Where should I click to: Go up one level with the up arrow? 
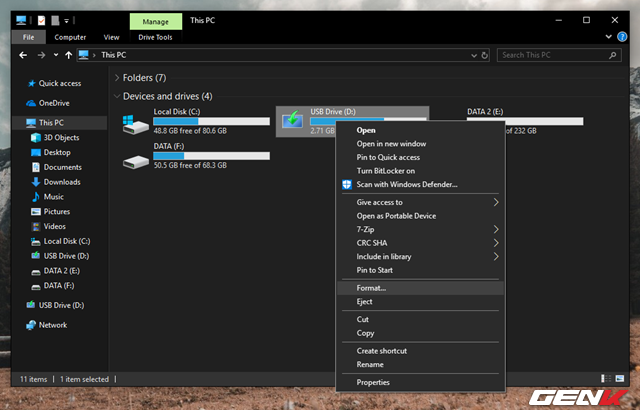click(69, 55)
